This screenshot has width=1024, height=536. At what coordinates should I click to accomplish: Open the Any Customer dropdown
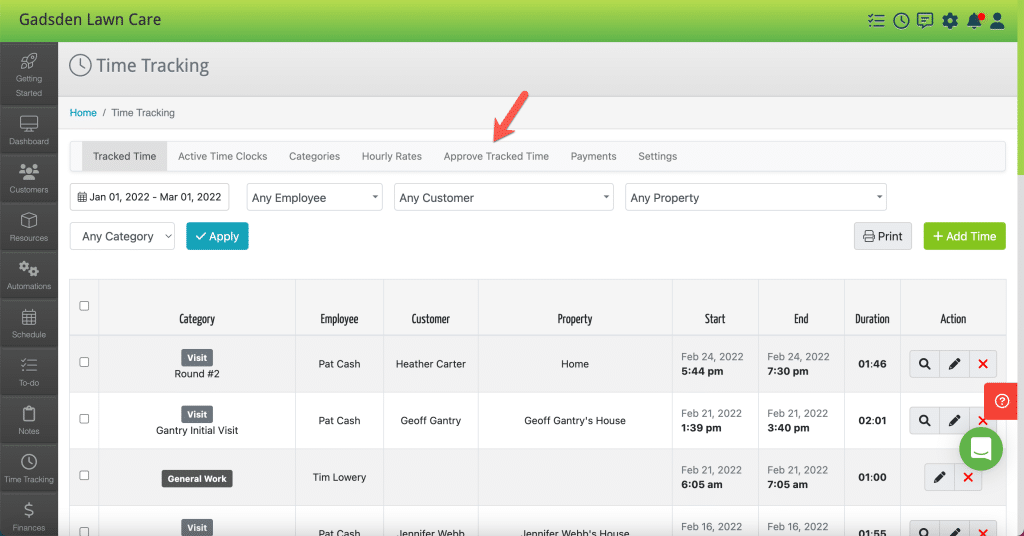pos(504,197)
